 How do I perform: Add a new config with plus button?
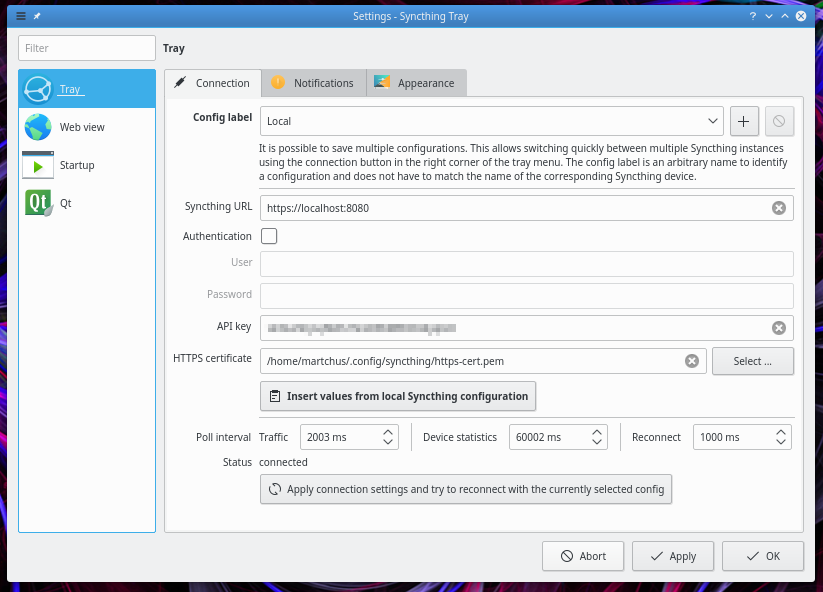(x=743, y=121)
